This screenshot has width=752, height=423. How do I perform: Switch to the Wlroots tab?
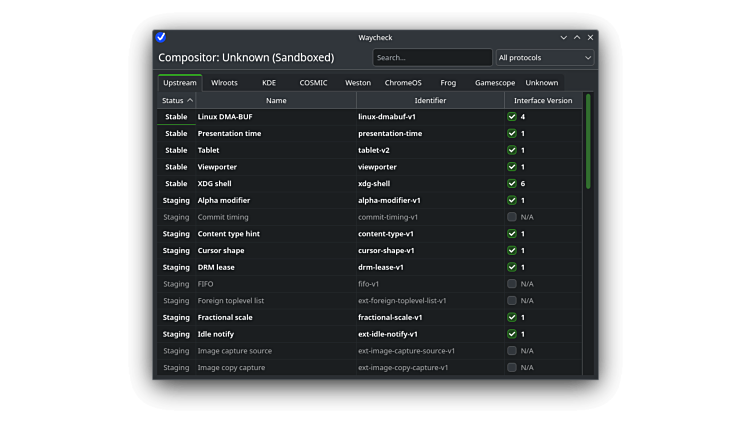(224, 83)
